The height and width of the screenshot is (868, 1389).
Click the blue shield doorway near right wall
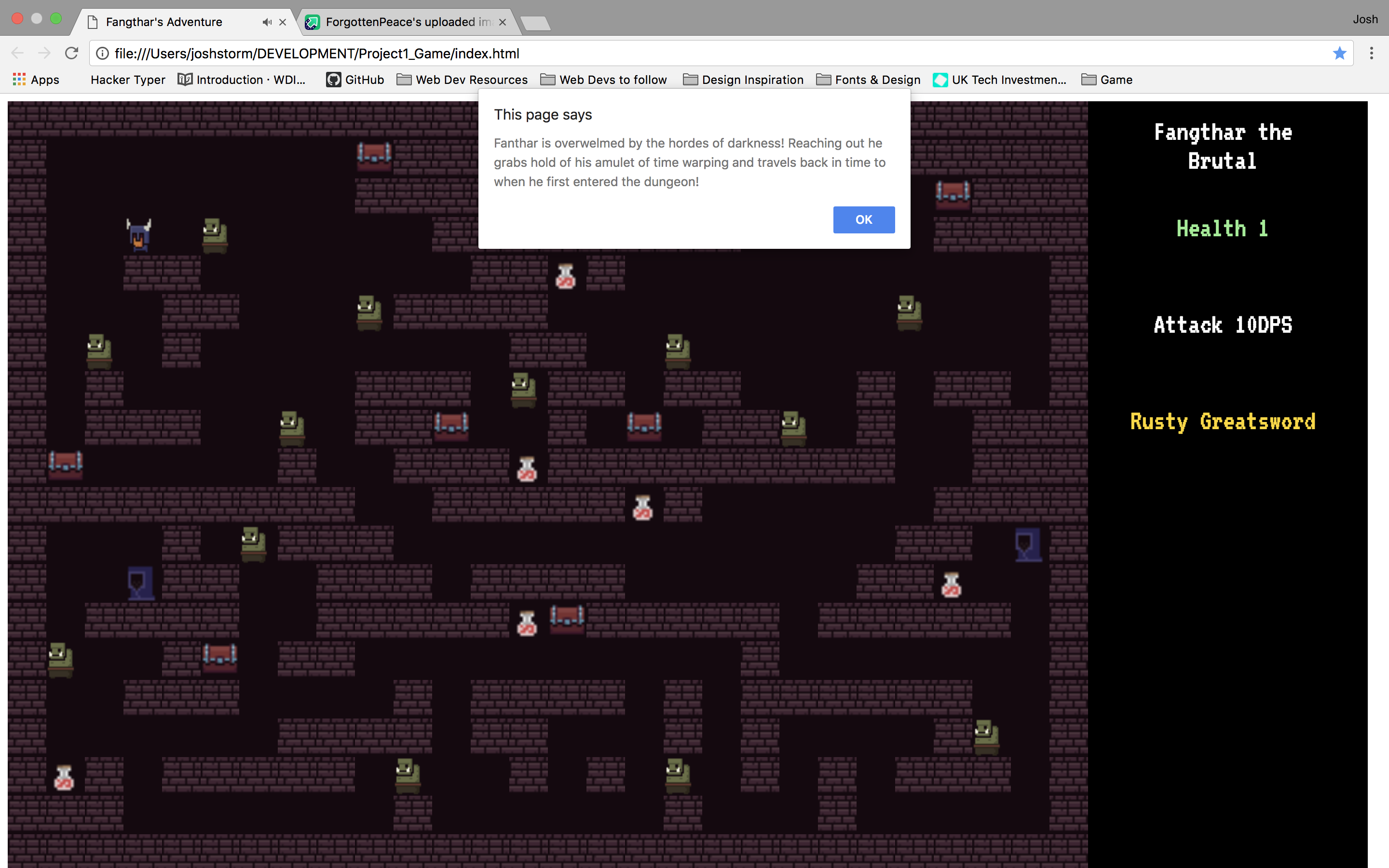pyautogui.click(x=1027, y=543)
